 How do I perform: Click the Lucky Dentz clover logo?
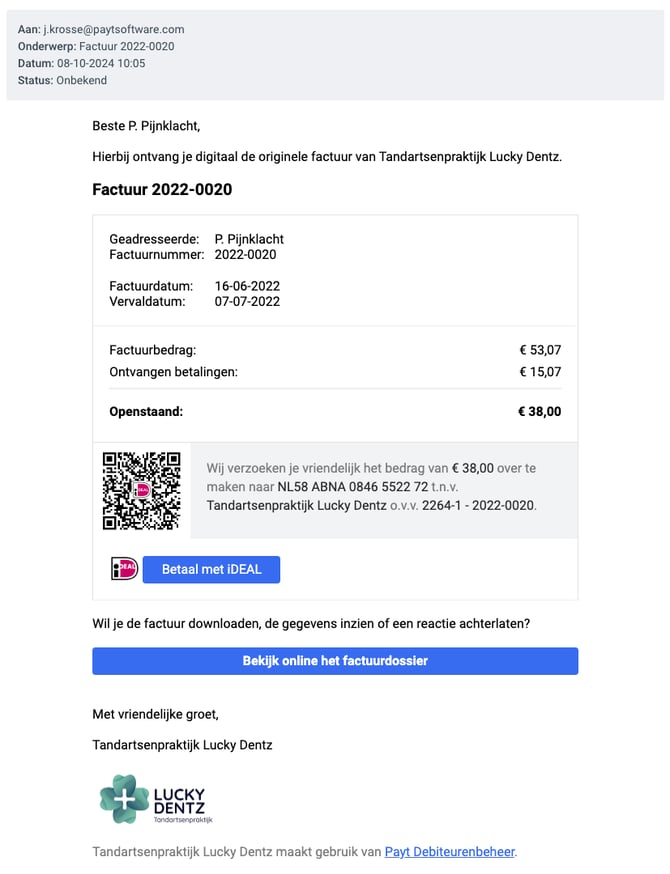(x=124, y=799)
